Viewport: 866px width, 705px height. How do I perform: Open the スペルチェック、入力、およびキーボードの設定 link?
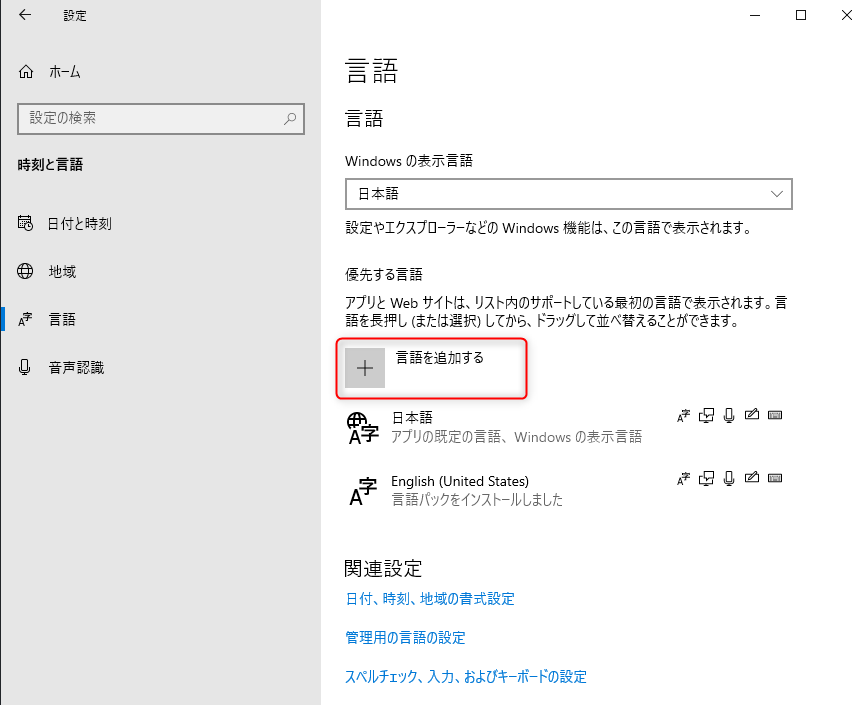(466, 676)
